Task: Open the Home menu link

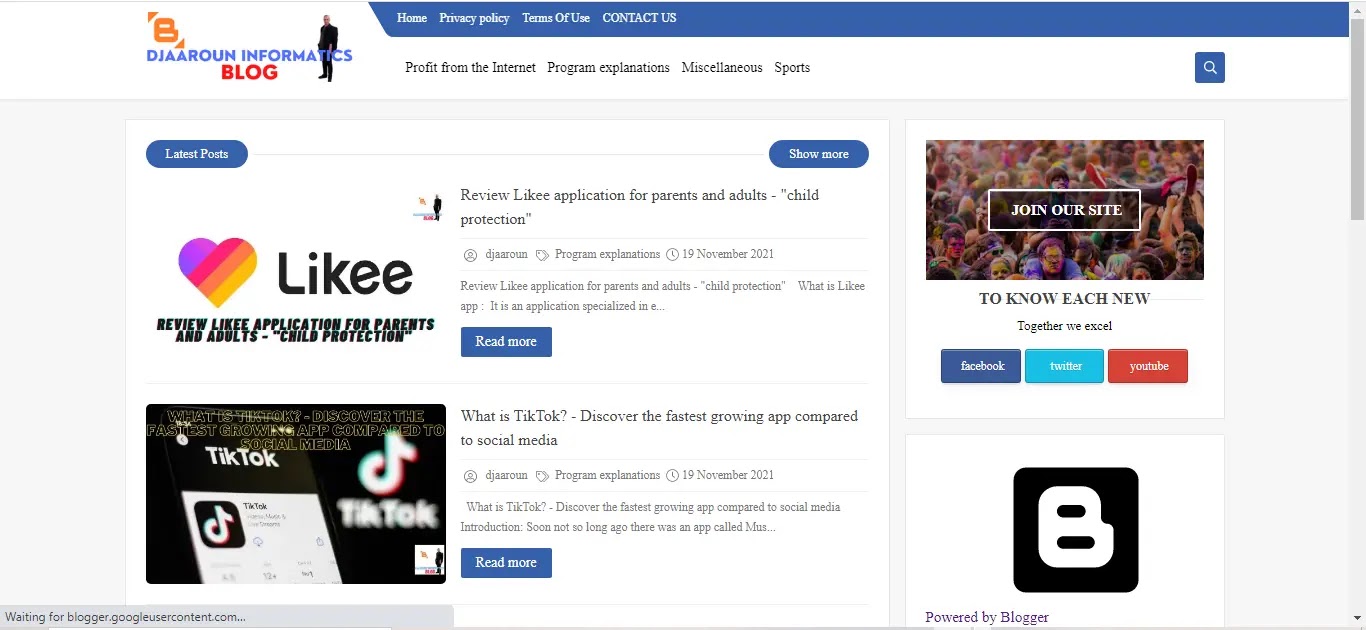Action: [x=412, y=18]
